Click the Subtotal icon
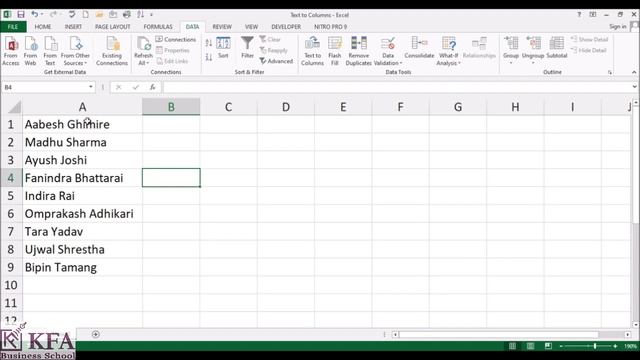The width and height of the screenshot is (640, 360). tap(557, 48)
